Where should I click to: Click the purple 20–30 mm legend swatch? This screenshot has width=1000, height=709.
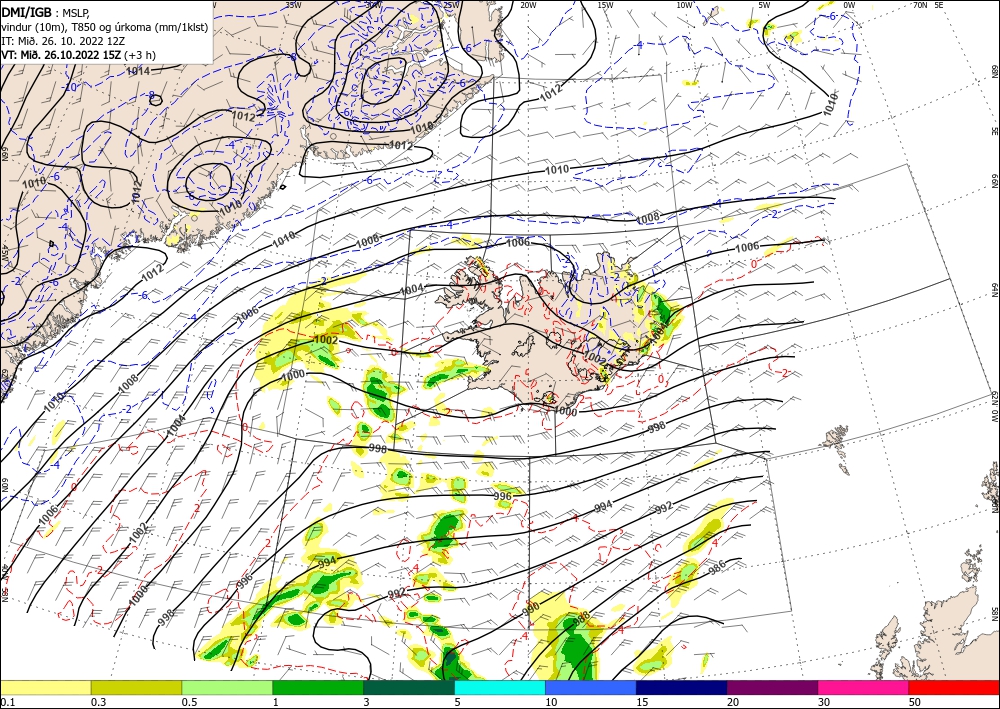[772, 687]
